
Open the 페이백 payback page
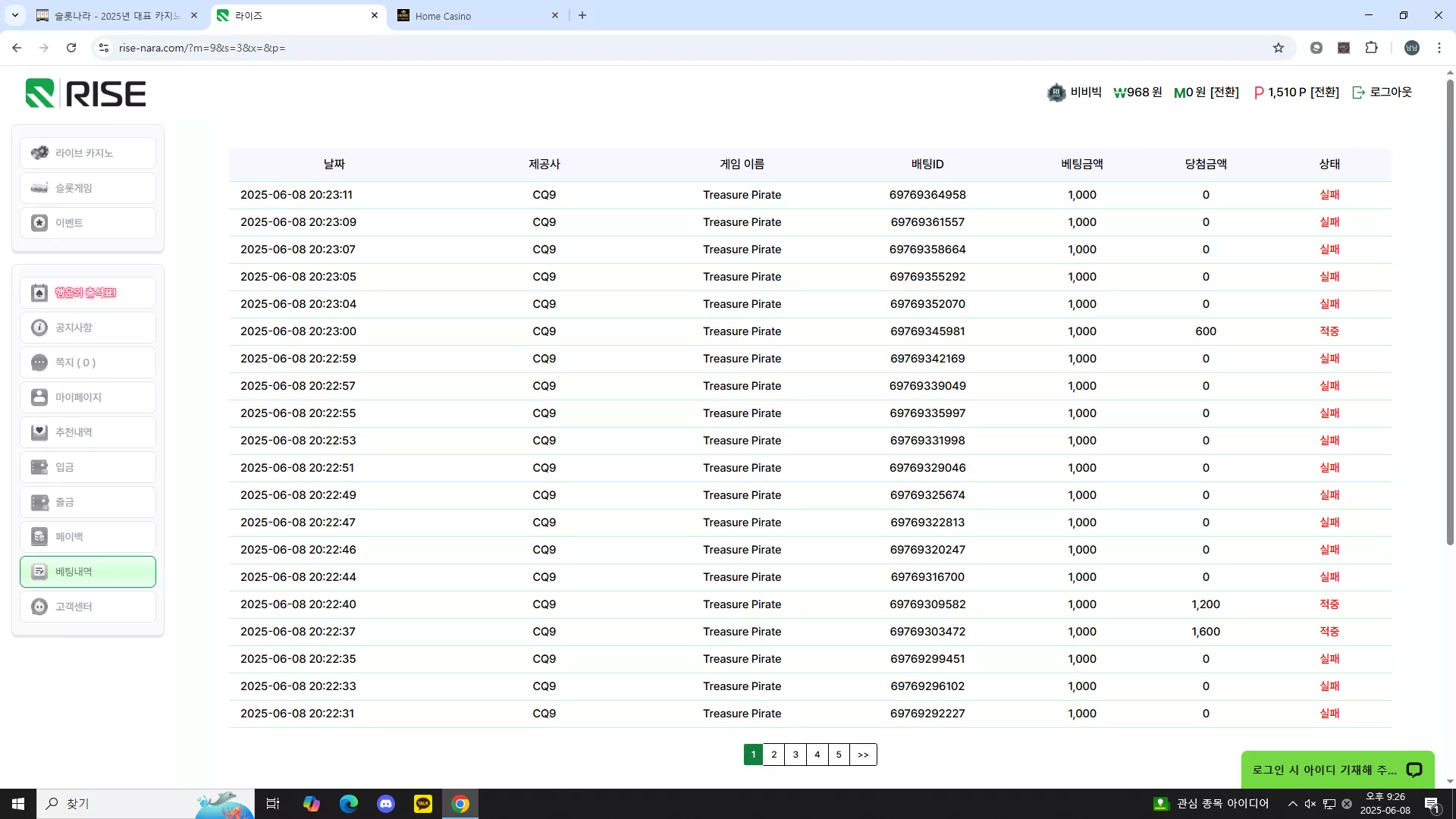coord(88,537)
